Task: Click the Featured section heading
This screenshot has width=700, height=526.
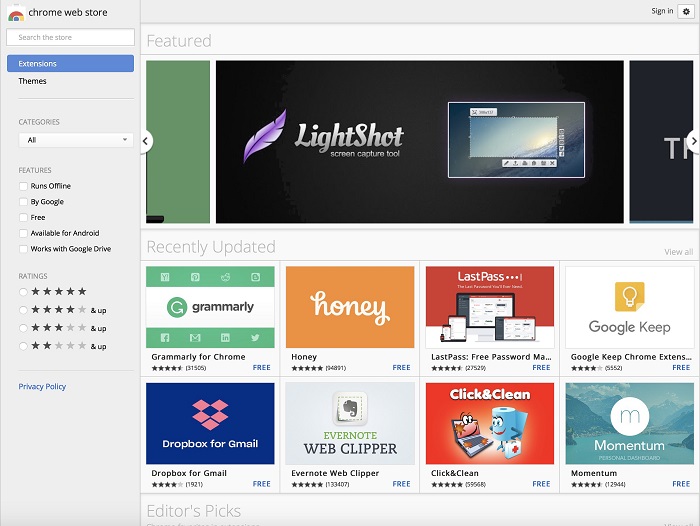Action: click(179, 41)
